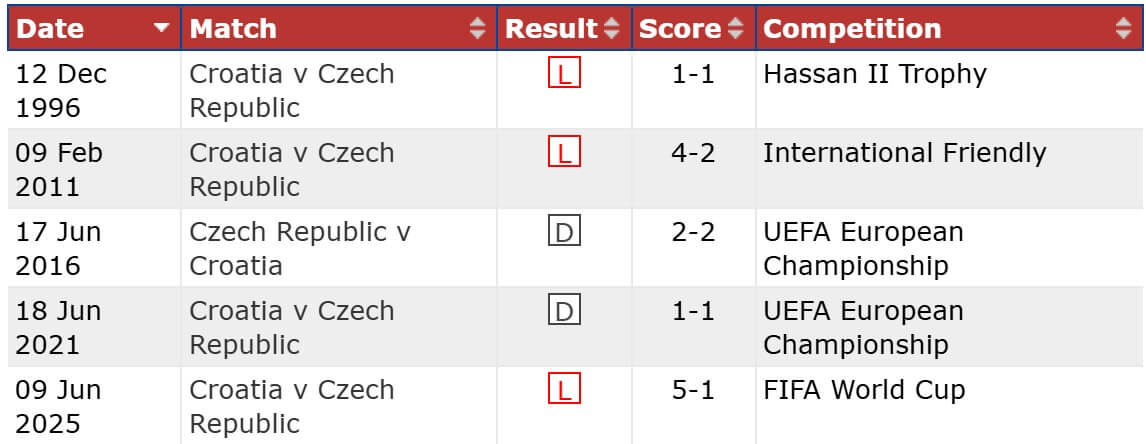
Task: Open the 2025 Croatia v Czech Republic match
Action: point(291,406)
